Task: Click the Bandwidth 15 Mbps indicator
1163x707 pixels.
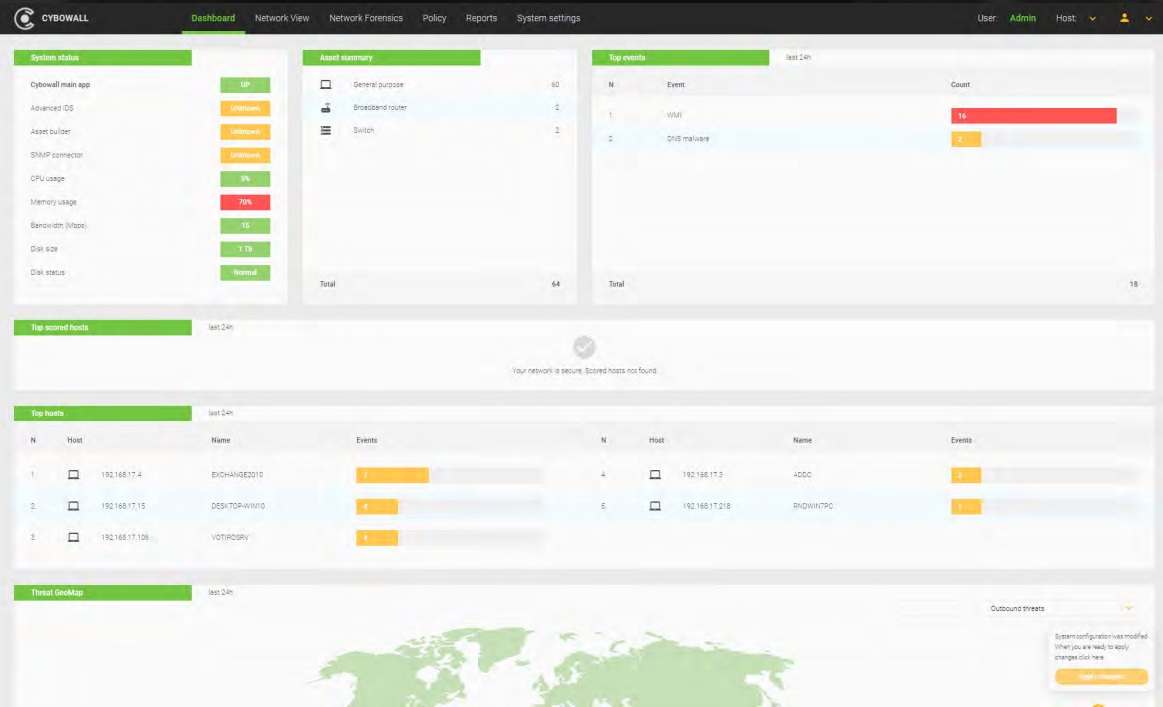Action: [x=245, y=226]
